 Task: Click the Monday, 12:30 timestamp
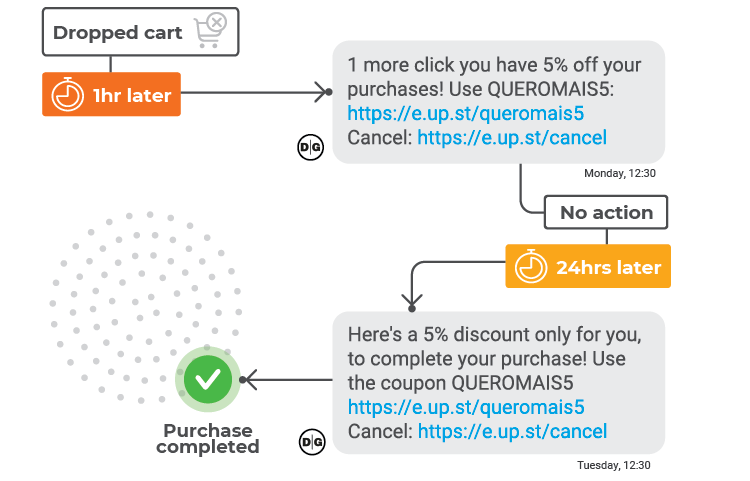(x=619, y=173)
